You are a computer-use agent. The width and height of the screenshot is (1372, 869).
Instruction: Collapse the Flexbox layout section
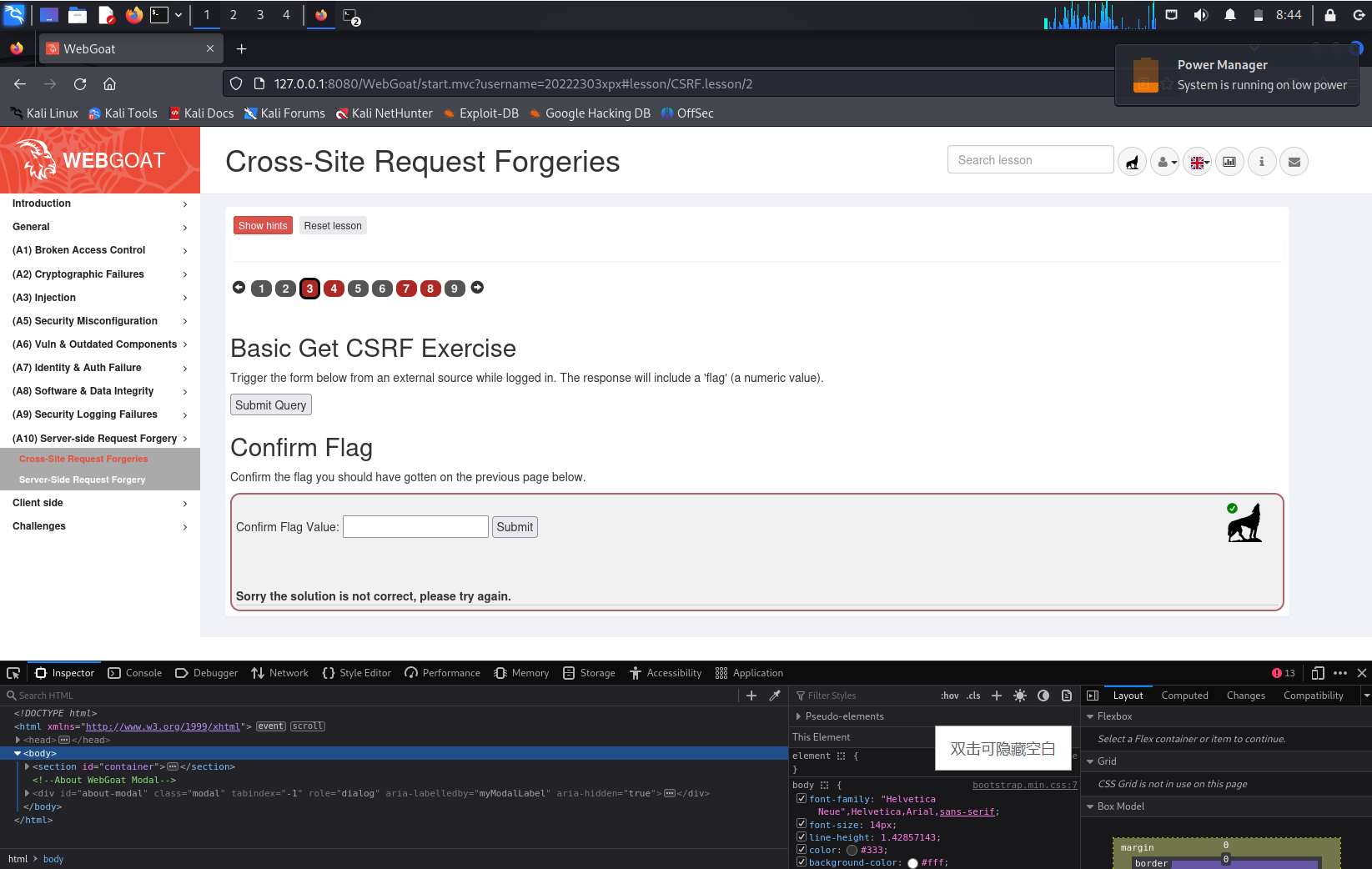(1090, 716)
